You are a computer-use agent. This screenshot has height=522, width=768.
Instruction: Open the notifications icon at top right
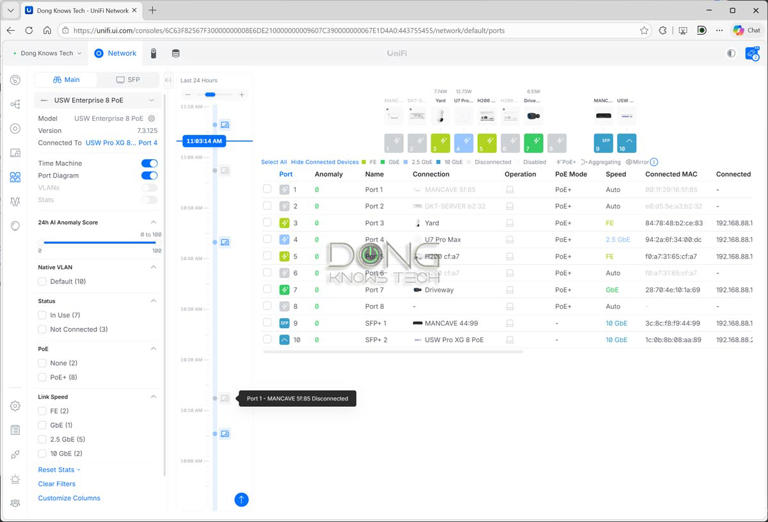tap(752, 53)
